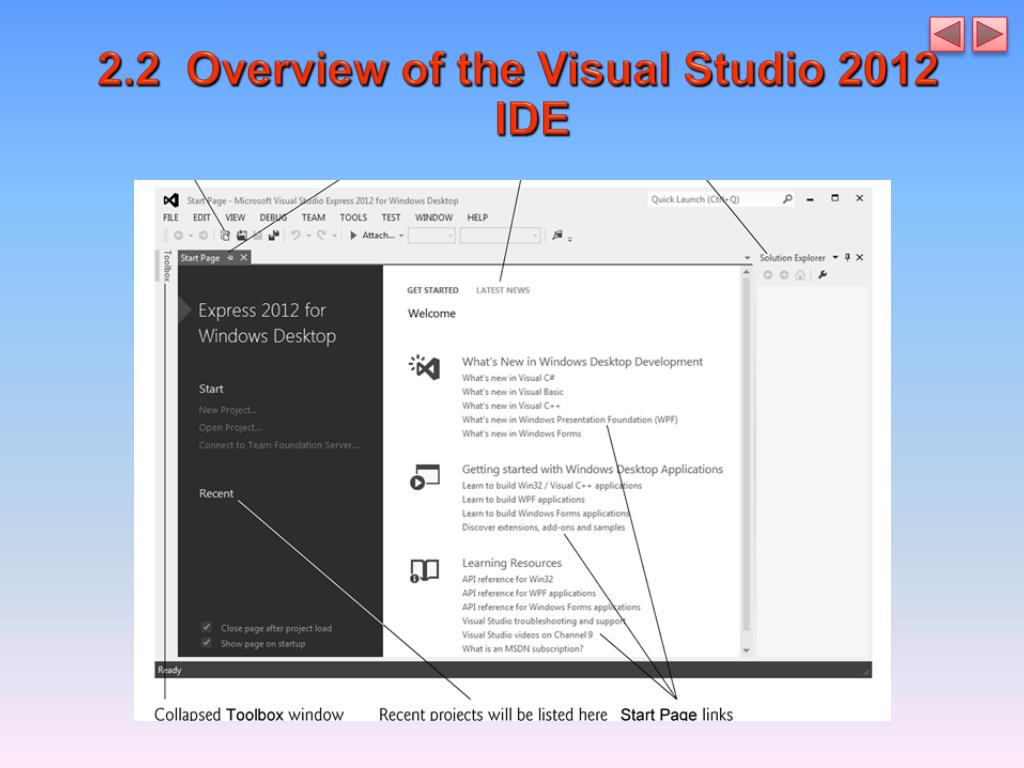Click the Redo toolbar icon

[x=321, y=235]
